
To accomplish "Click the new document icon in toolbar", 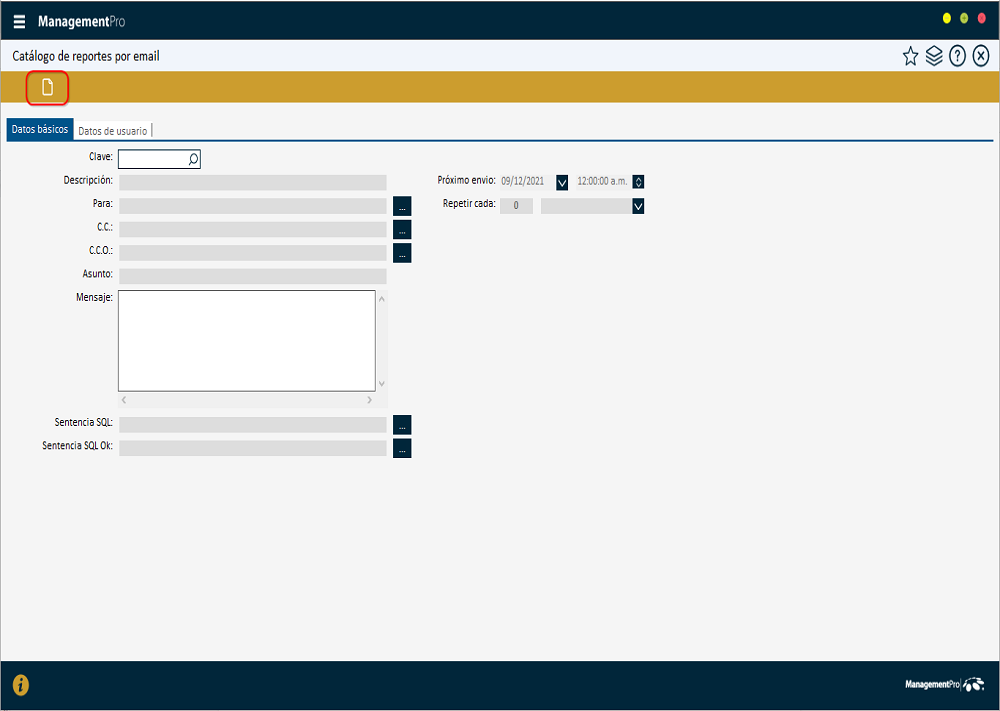I will tap(47, 88).
